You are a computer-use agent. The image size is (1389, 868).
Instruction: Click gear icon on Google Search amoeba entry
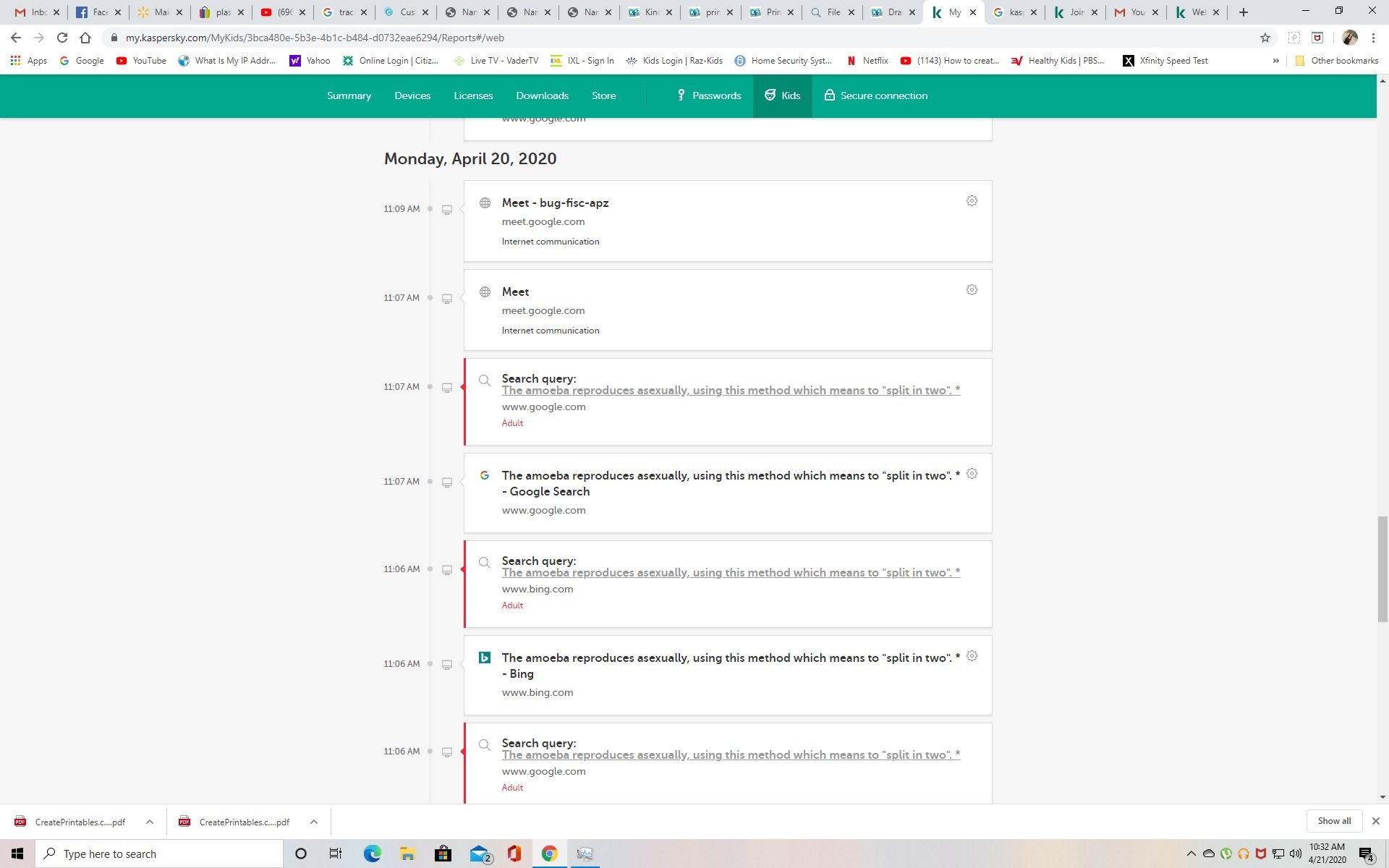(972, 474)
